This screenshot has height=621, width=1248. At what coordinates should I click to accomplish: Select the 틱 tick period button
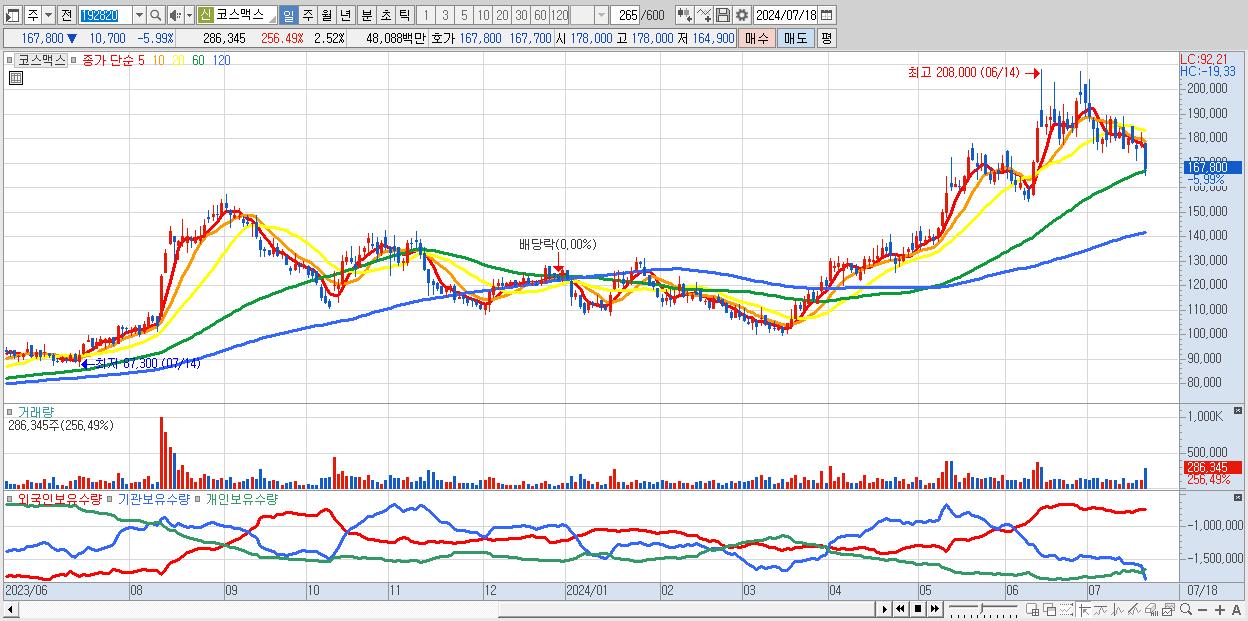coord(404,15)
